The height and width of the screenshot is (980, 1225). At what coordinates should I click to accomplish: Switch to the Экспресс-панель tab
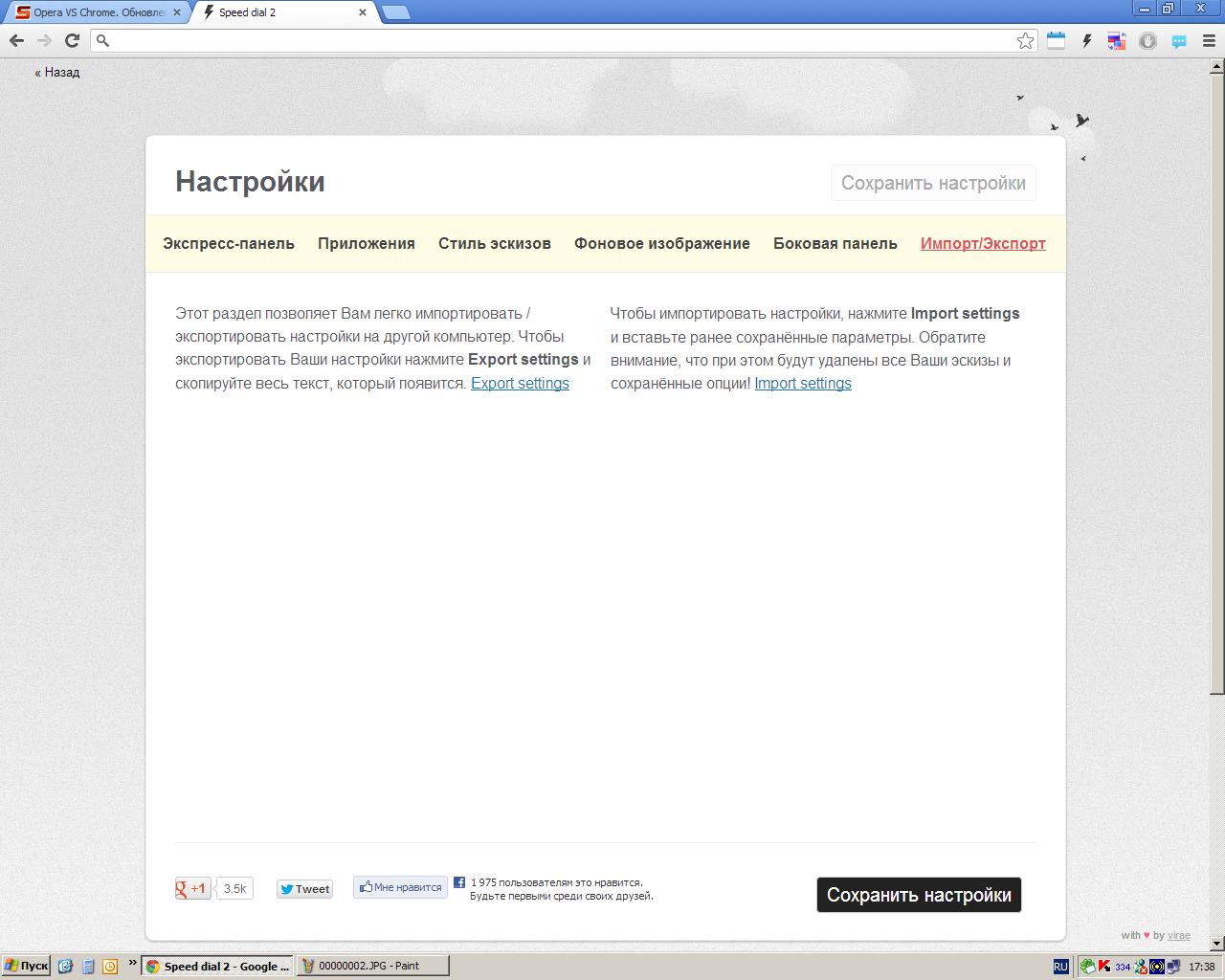229,243
